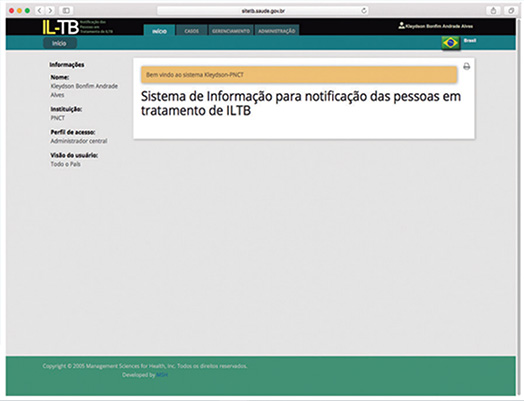Image resolution: width=524 pixels, height=401 pixels.
Task: Open the Safari share button
Action: click(x=493, y=11)
